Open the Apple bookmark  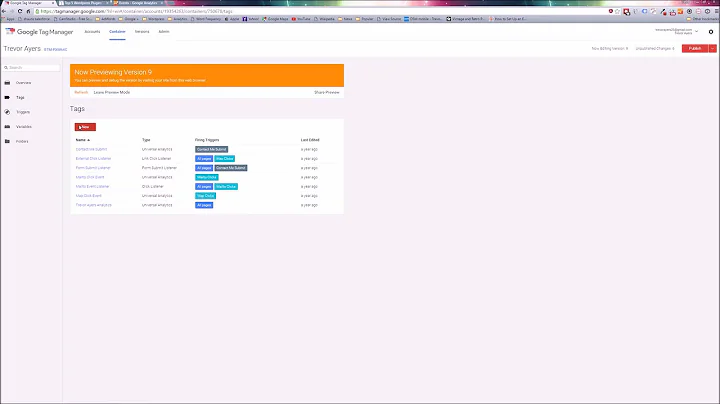tap(232, 19)
